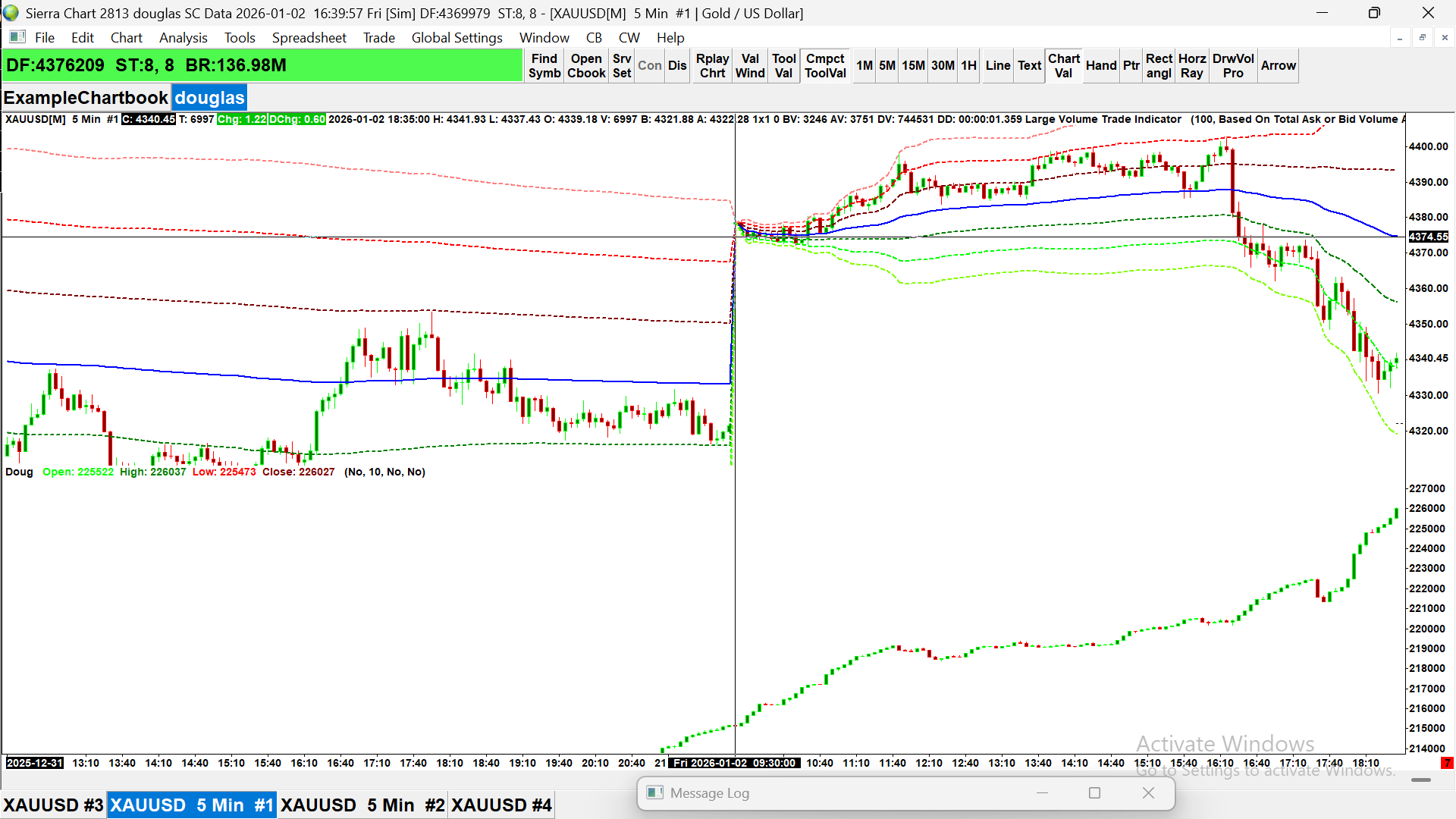Choose the Rectangle angle tool

pyautogui.click(x=1158, y=66)
